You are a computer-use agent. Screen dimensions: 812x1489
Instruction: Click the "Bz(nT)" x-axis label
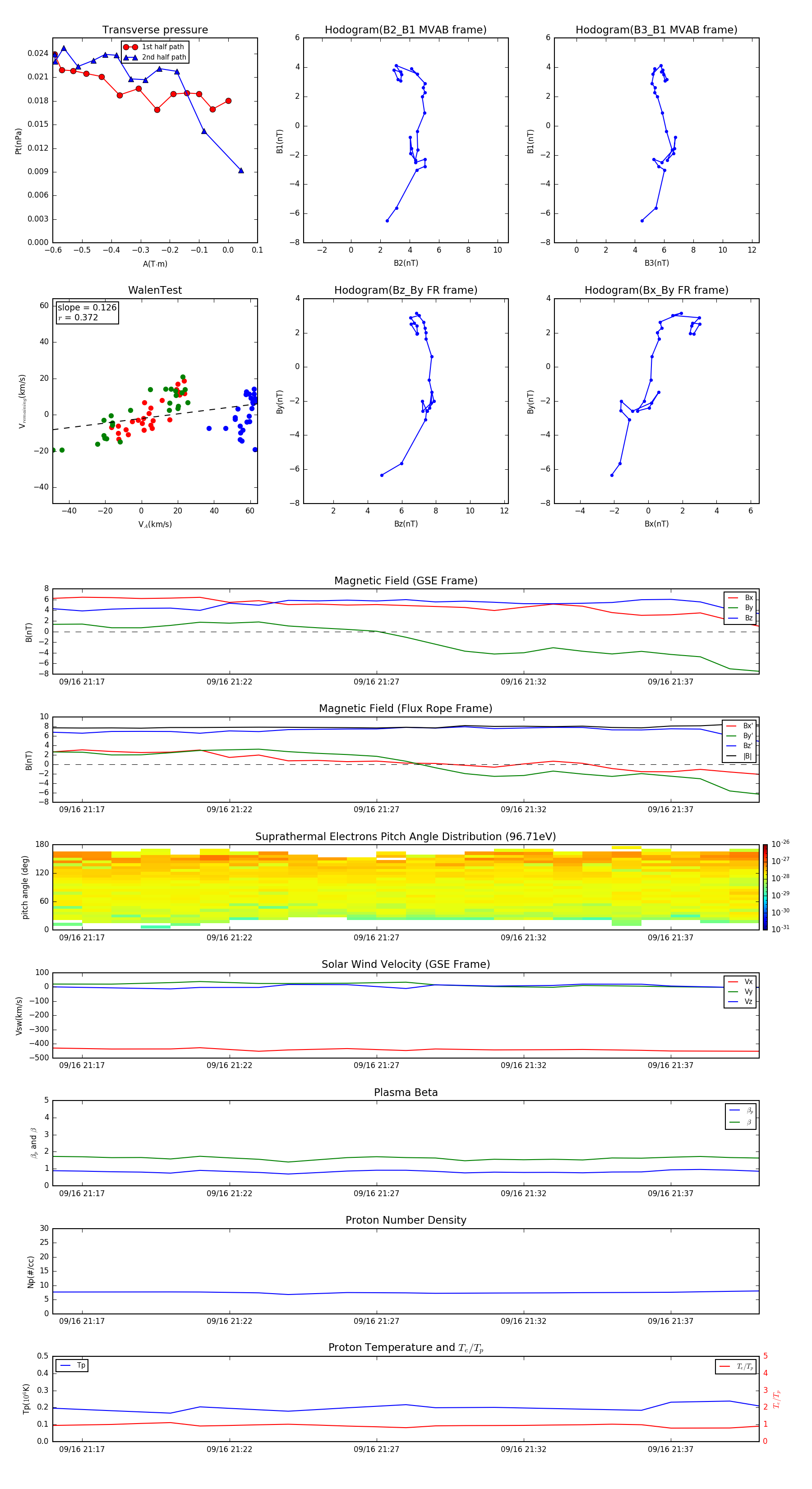[x=406, y=524]
